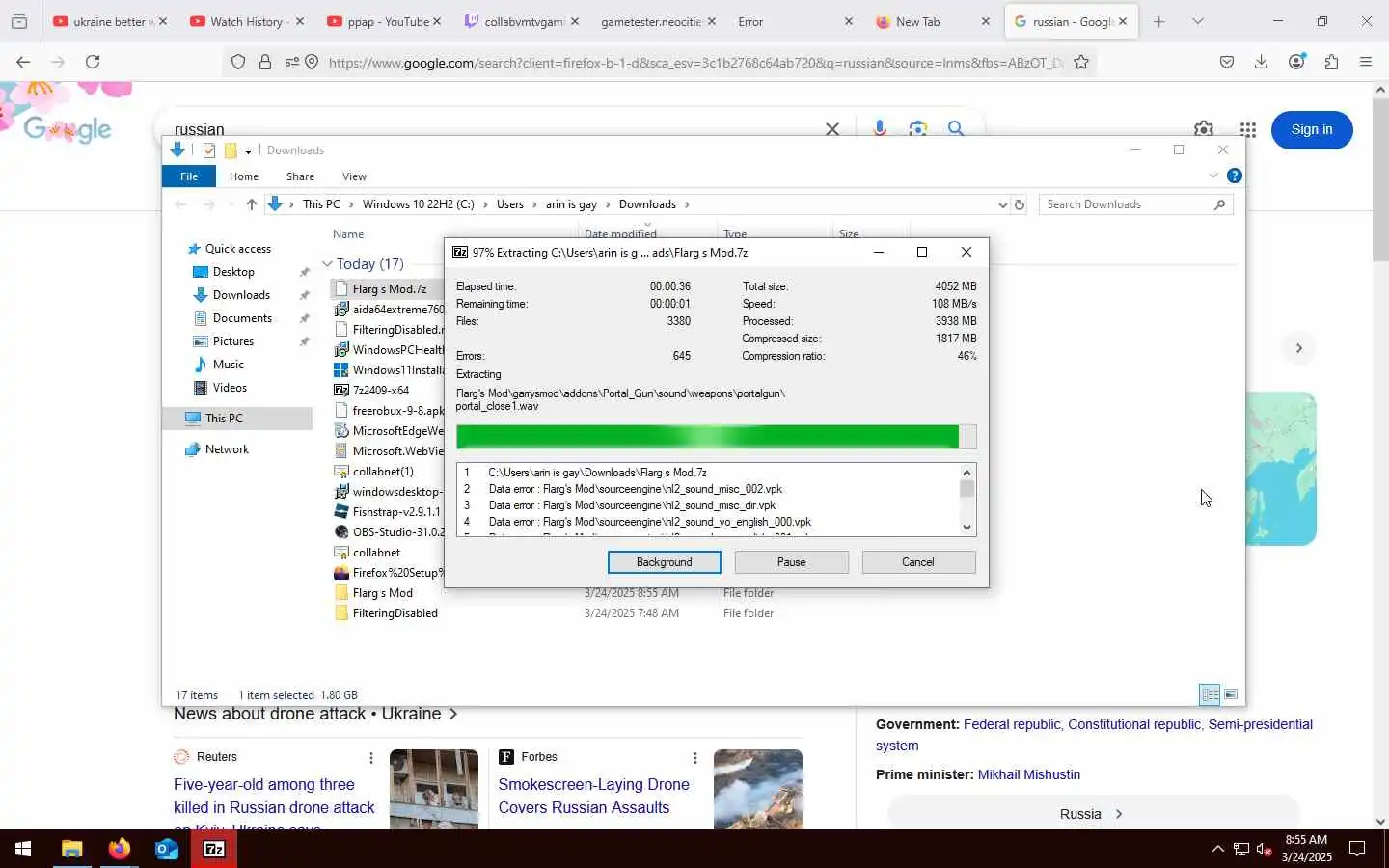The image size is (1389, 868).
Task: Select Network in navigation pane
Action: (x=227, y=449)
